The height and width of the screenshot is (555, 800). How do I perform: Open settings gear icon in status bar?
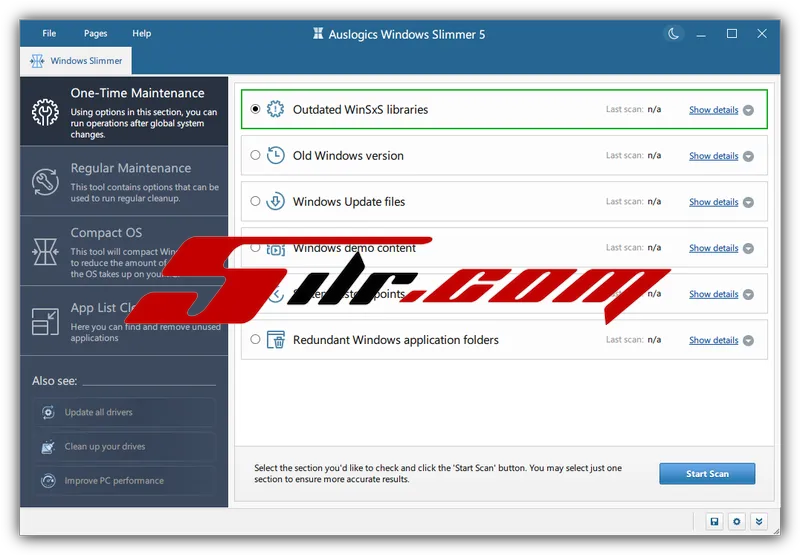point(736,521)
